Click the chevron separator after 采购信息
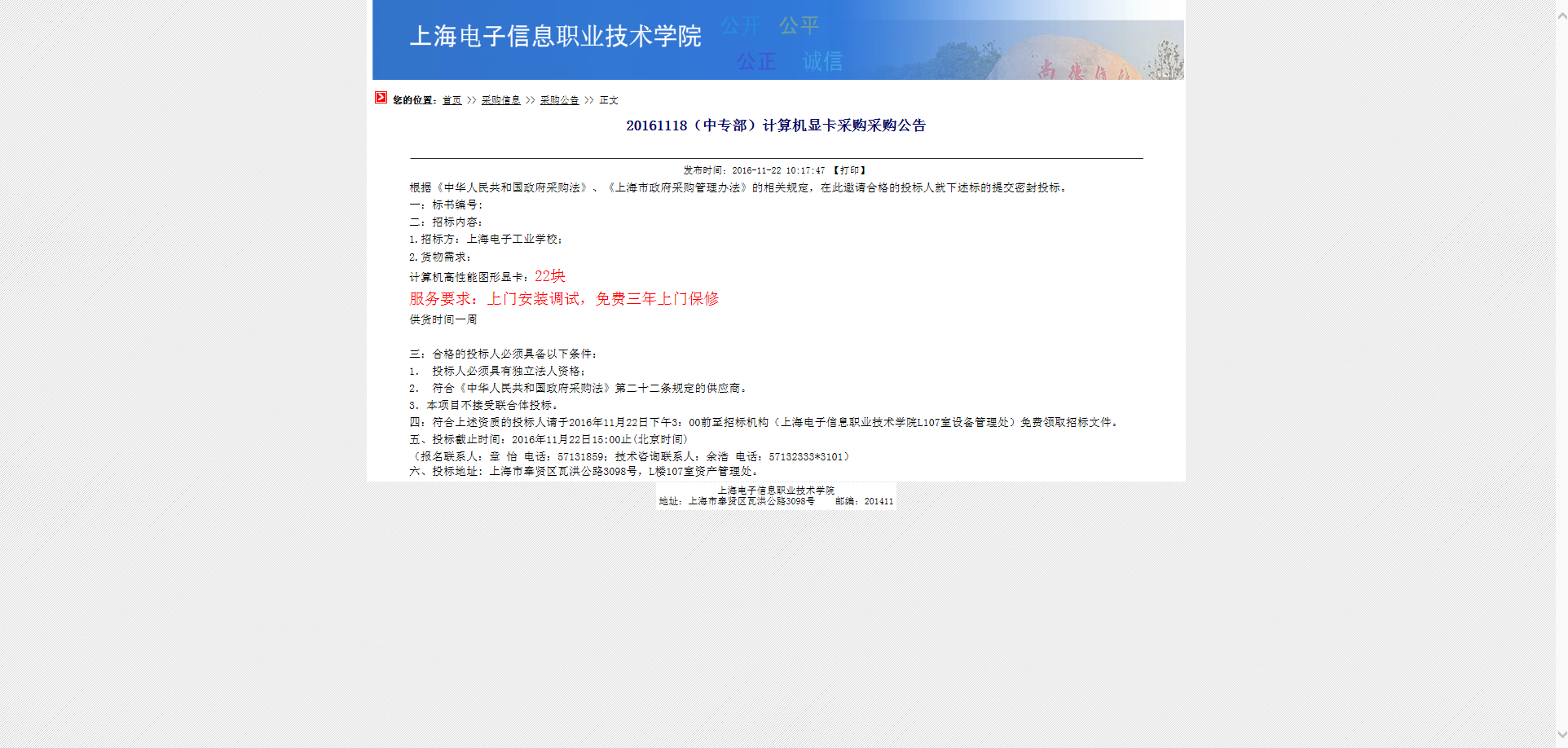The image size is (1568, 748). point(531,100)
